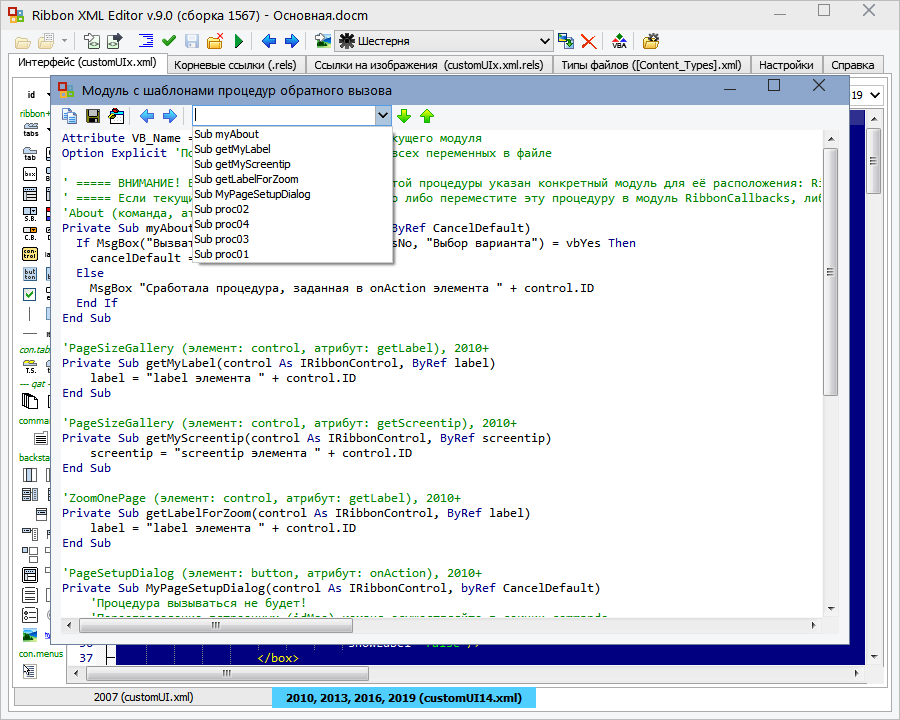900x720 pixels.
Task: Click inside the procedure search input field
Action: [x=282, y=116]
